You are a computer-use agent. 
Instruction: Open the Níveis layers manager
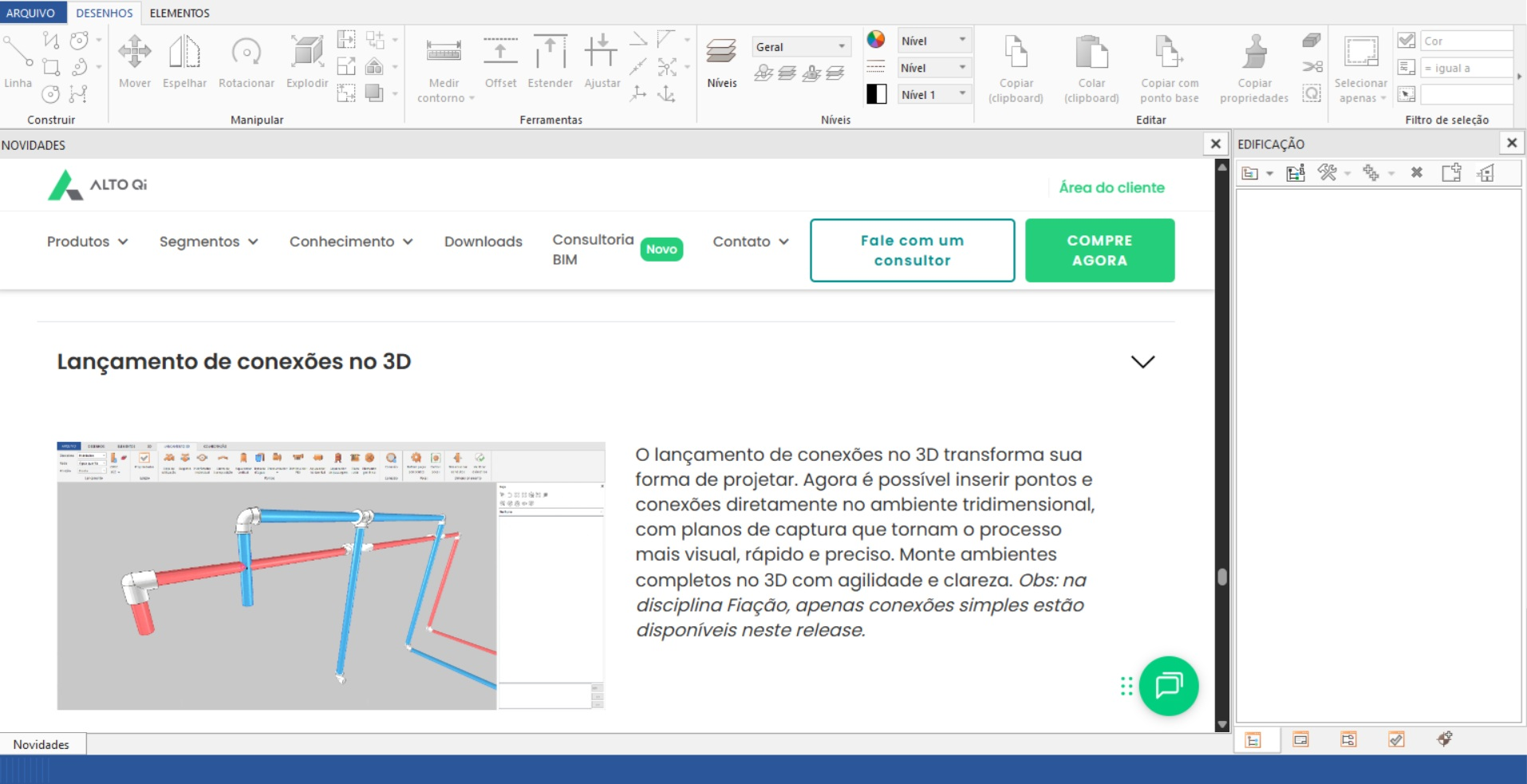(x=722, y=62)
